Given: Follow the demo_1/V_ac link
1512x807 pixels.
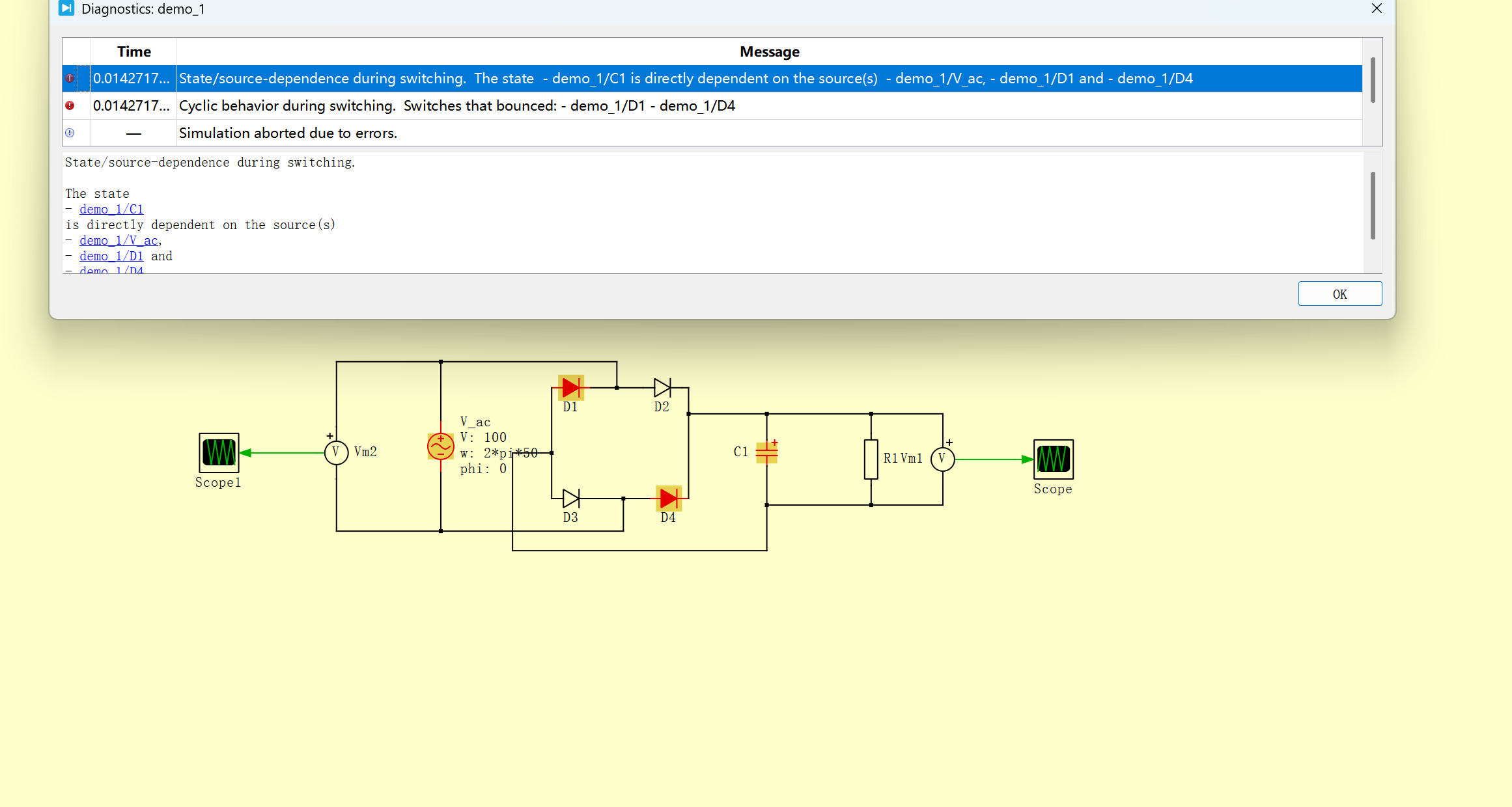Looking at the screenshot, I should click(119, 240).
